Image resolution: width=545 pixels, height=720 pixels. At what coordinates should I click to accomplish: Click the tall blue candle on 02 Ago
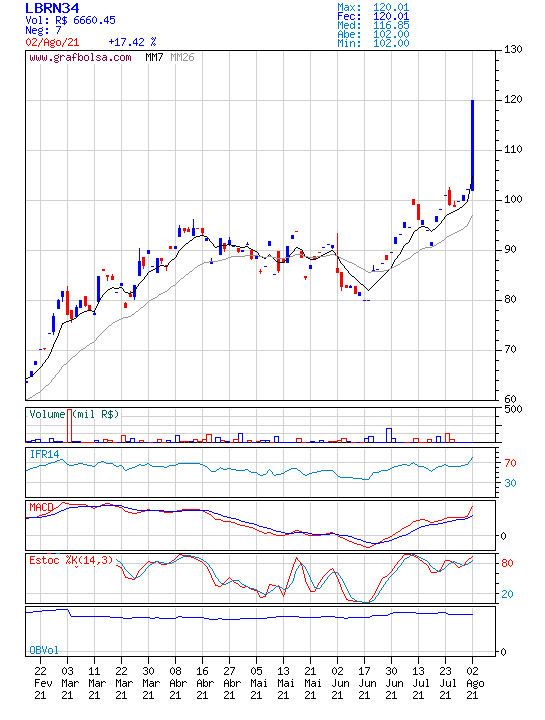[472, 145]
